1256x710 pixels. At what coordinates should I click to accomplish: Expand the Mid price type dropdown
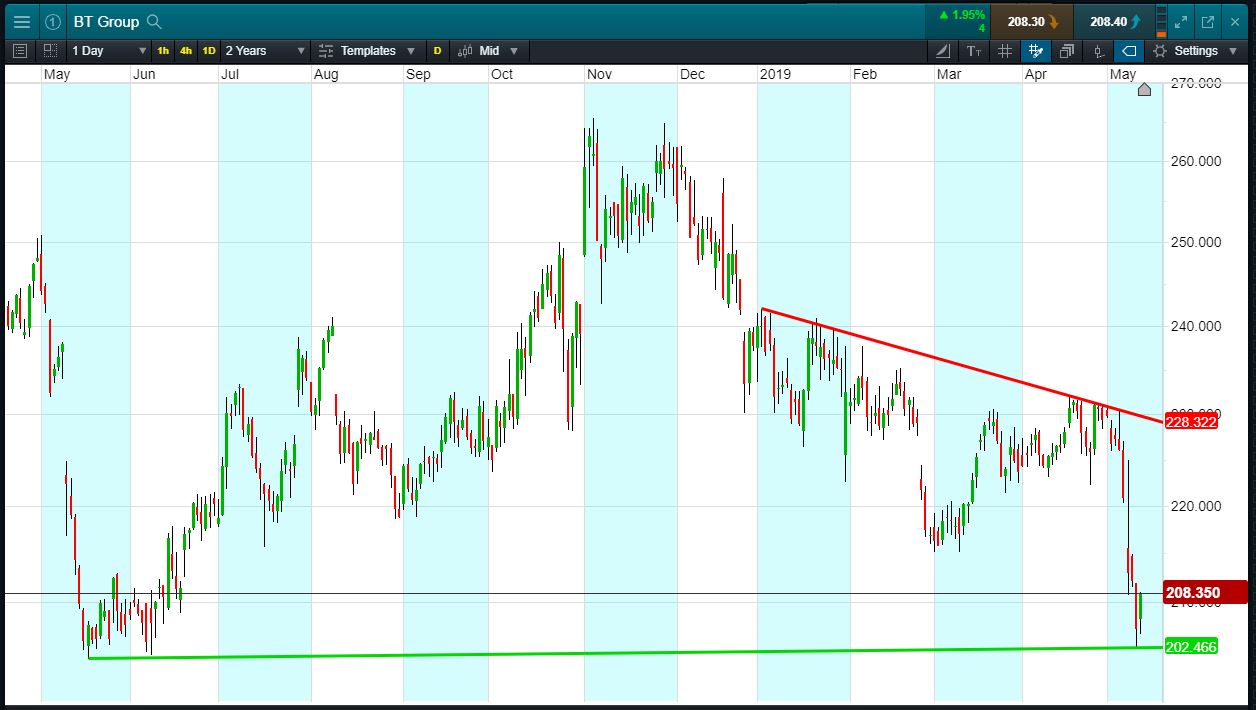499,50
